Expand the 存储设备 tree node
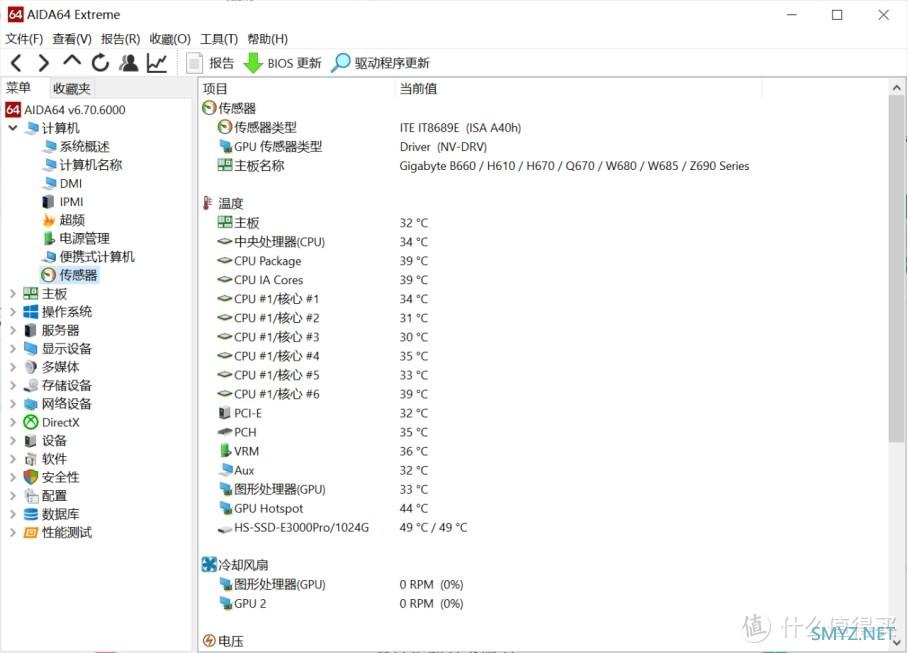 [13, 386]
